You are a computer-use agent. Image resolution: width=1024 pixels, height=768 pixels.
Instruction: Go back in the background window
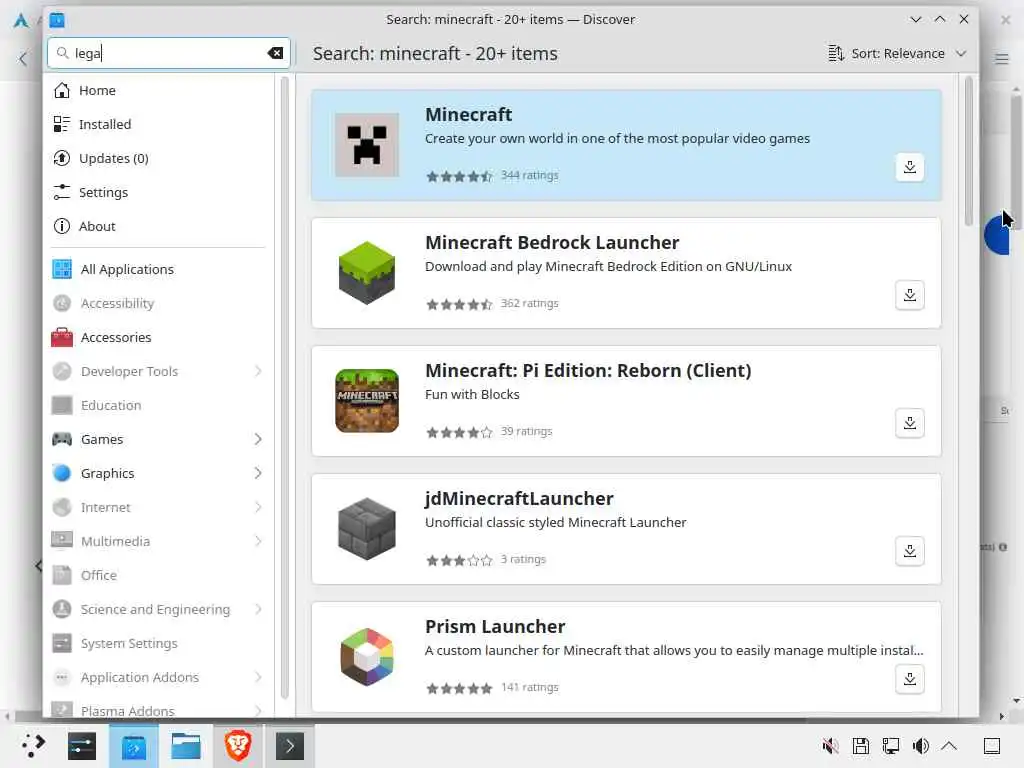point(23,59)
